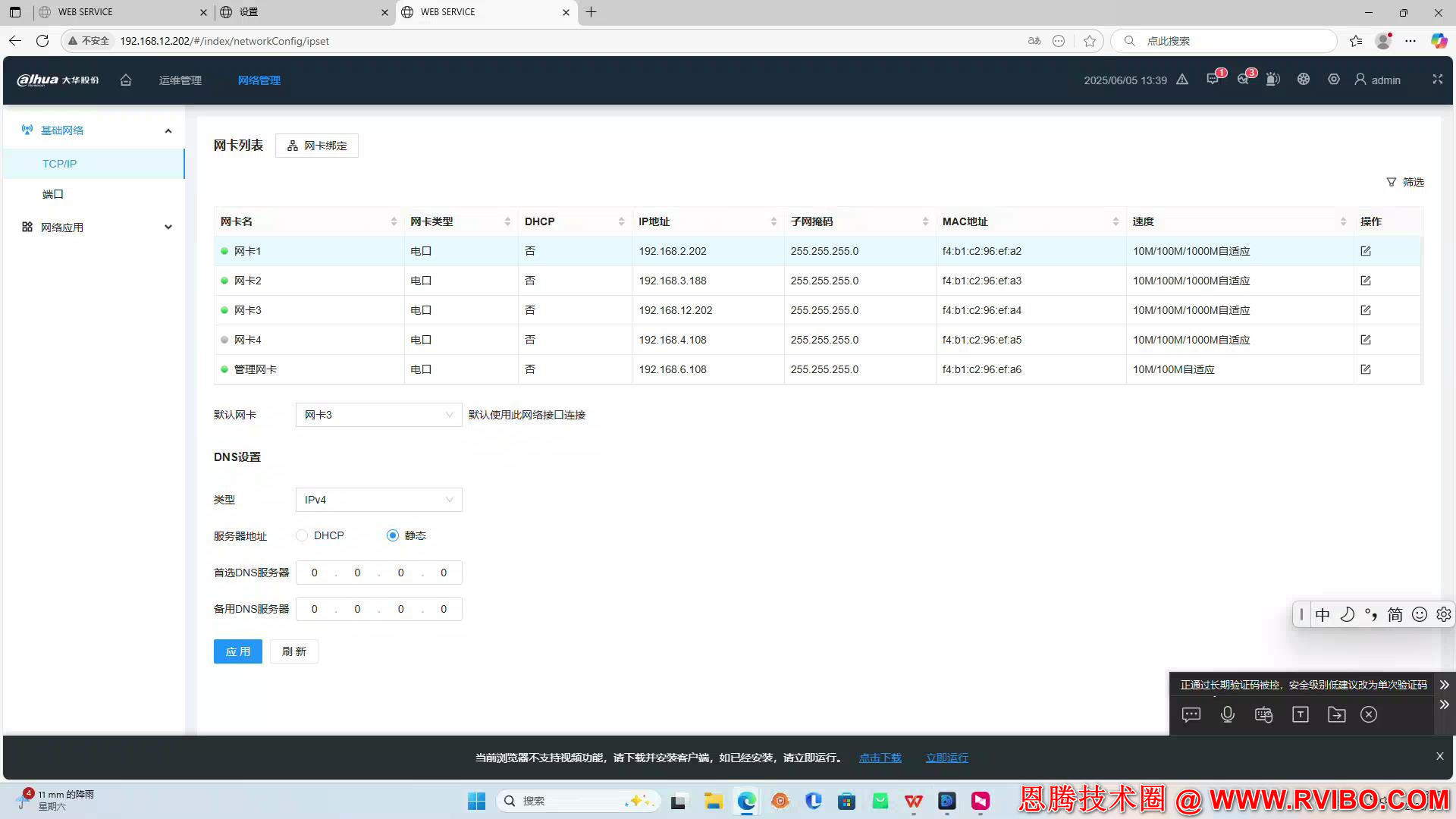Open File Explorer from taskbar

point(713,801)
